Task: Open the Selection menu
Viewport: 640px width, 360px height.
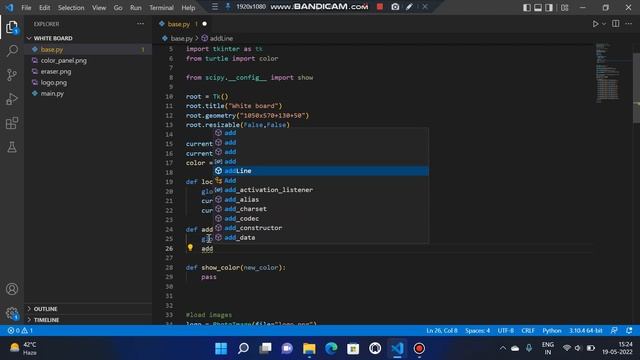Action: coord(71,8)
